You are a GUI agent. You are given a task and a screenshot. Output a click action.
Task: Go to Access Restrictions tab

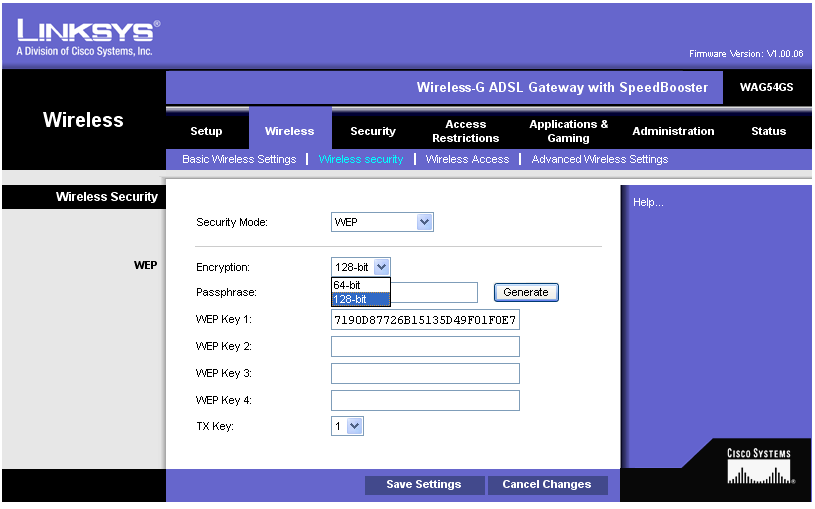coord(465,131)
